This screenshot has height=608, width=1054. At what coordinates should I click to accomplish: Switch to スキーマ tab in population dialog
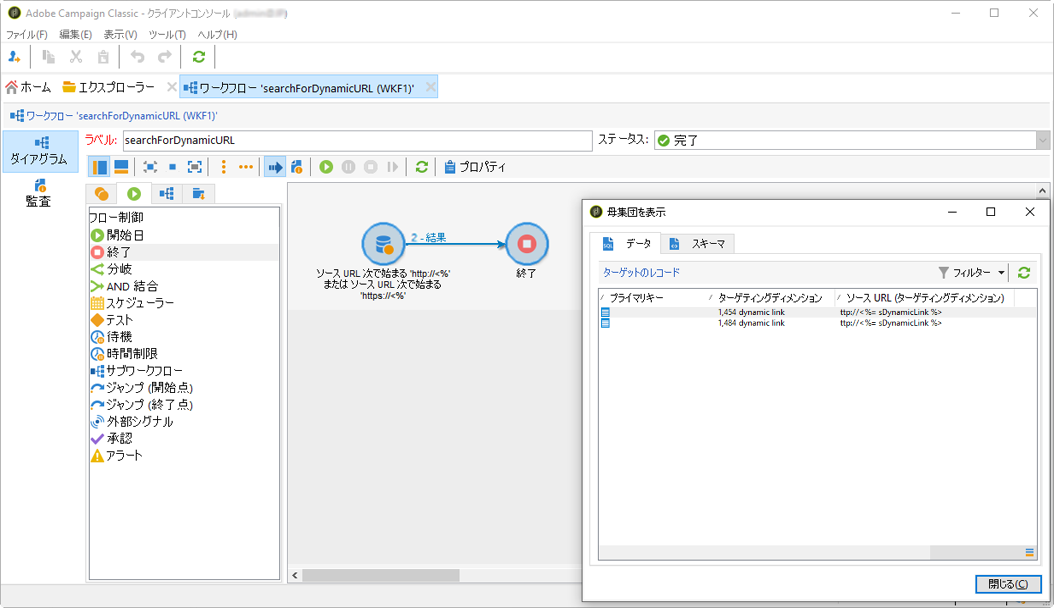point(698,244)
